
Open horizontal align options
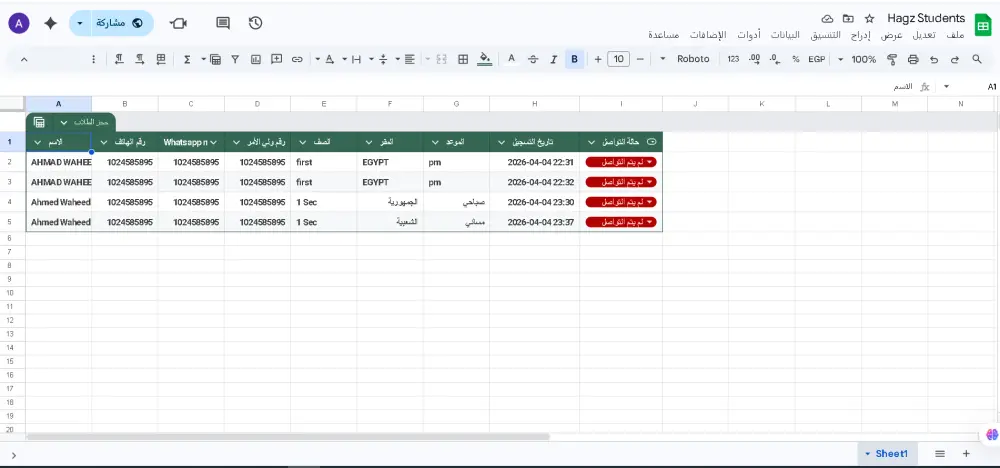(409, 59)
